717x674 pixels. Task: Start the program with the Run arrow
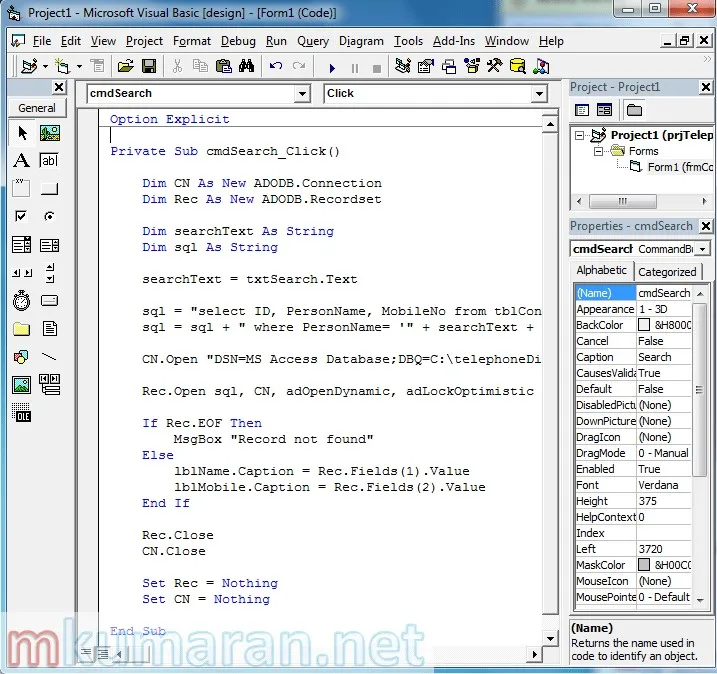pos(332,68)
